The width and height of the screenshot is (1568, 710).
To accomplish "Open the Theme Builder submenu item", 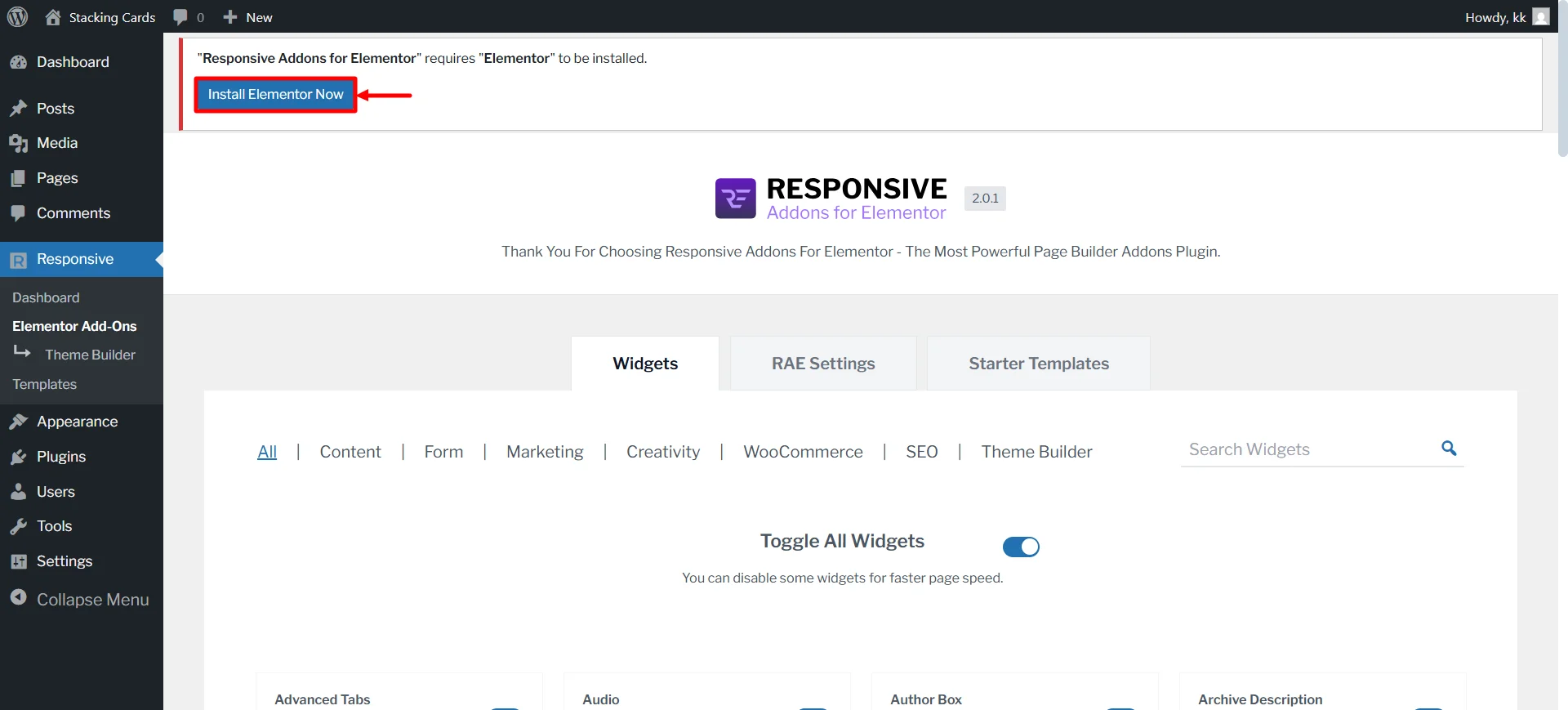I will (90, 355).
